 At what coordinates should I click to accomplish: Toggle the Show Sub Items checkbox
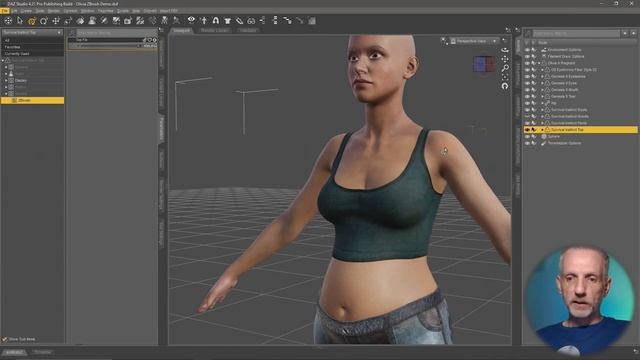4,339
